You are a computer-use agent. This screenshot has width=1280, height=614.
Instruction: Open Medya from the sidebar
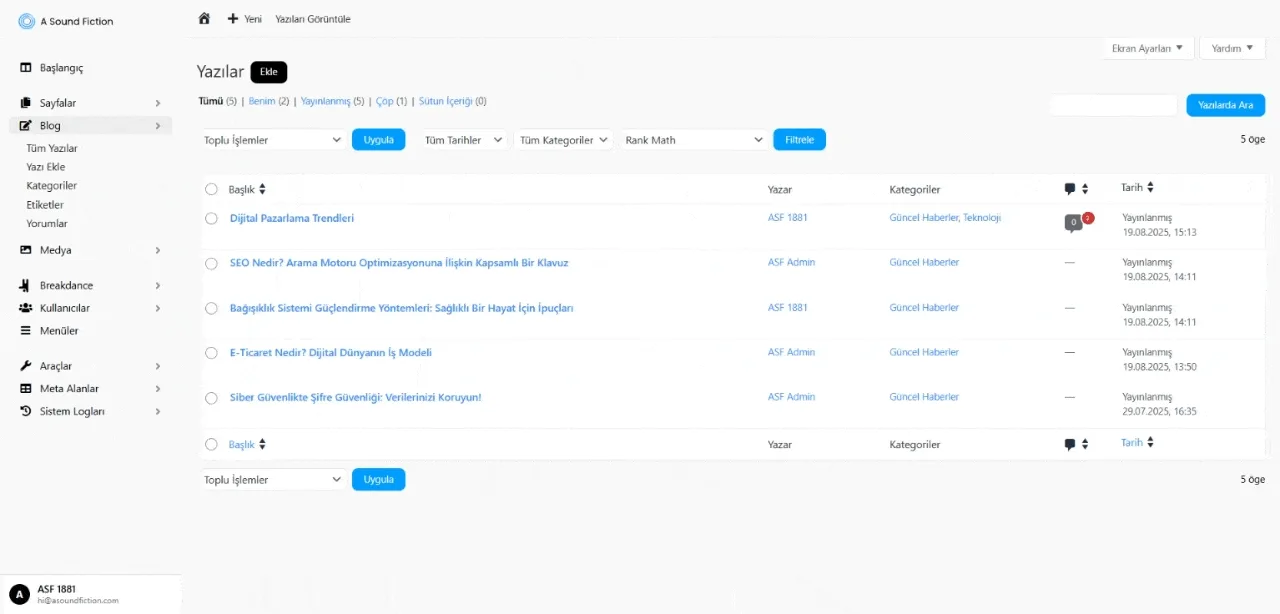click(55, 250)
